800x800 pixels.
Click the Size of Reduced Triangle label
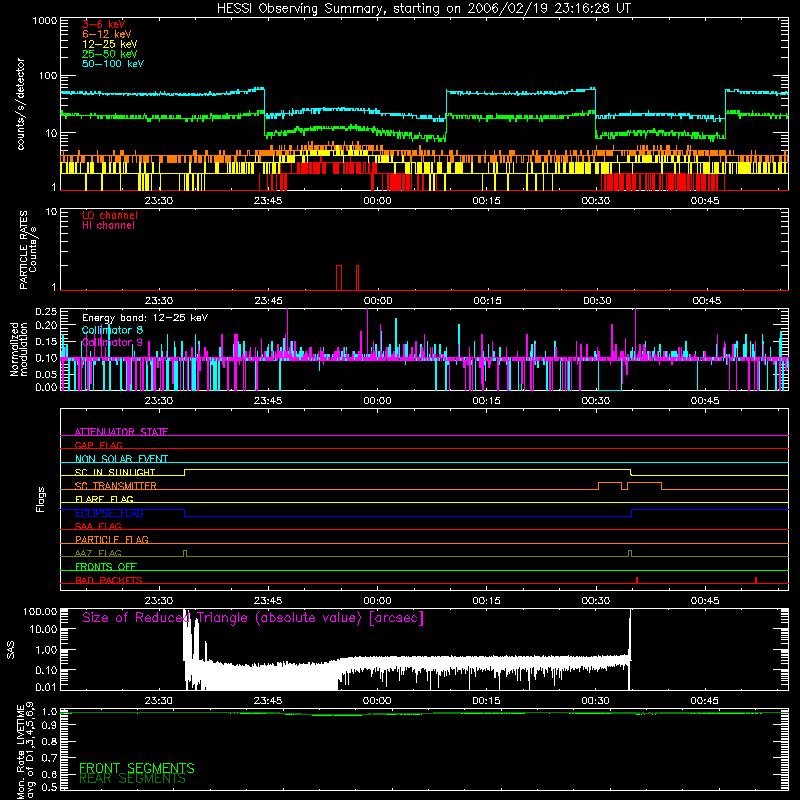click(x=253, y=618)
